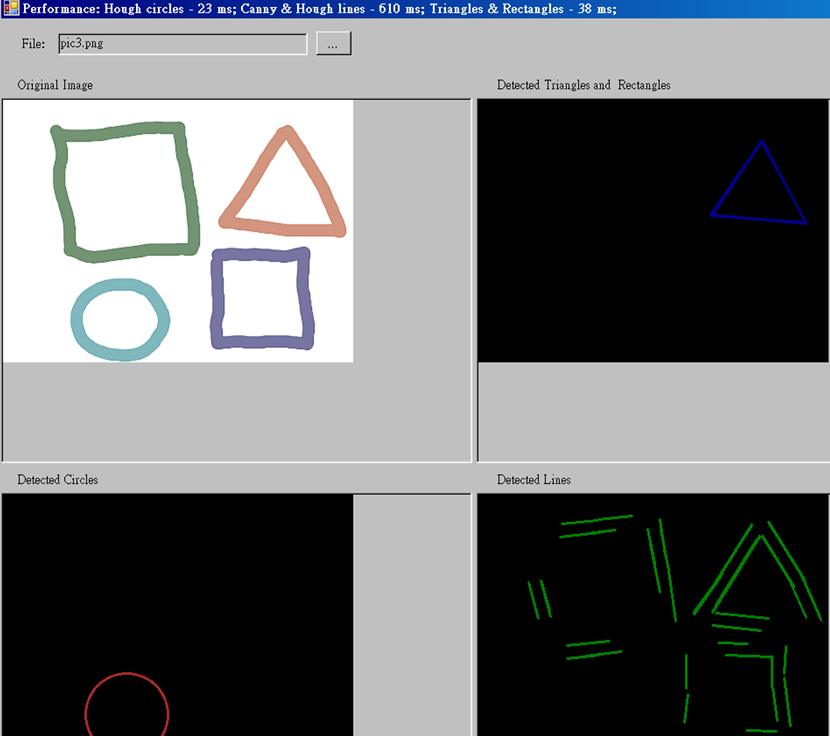Screen dimensions: 830x736
Task: Click the 'Detected Triangles and Rectangles' label
Action: coord(583,85)
